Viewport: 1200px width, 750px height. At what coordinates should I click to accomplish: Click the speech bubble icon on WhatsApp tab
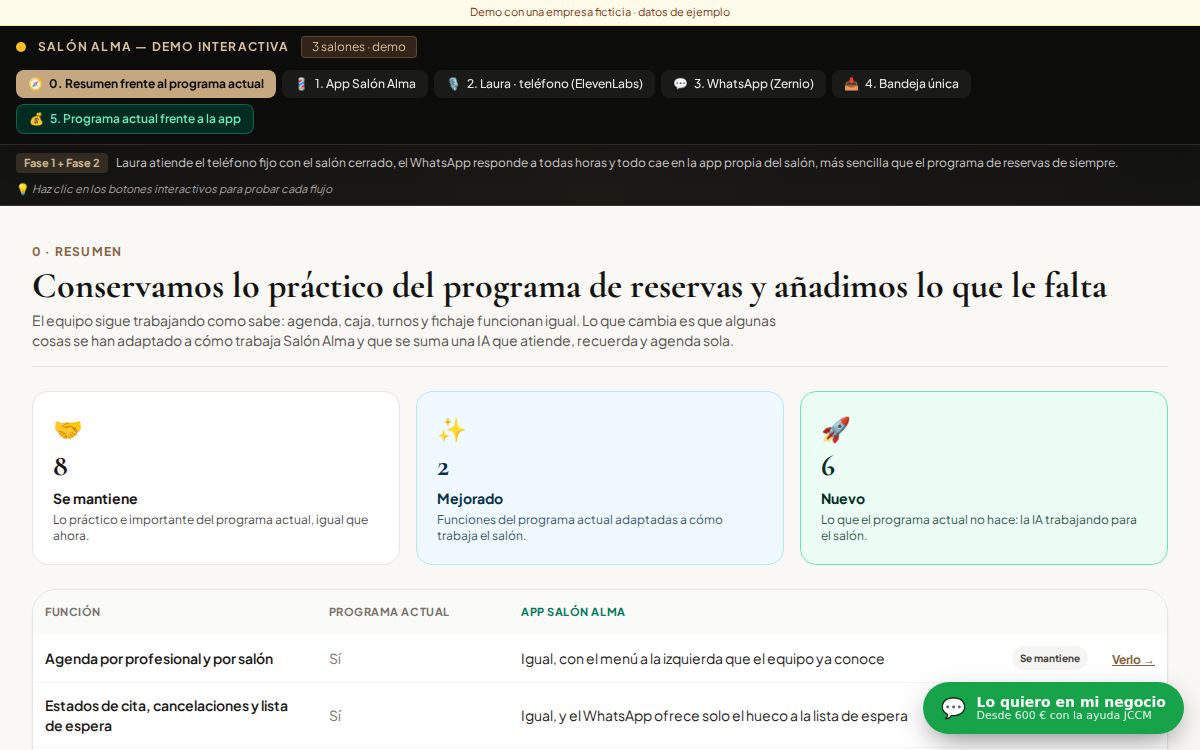pos(680,84)
